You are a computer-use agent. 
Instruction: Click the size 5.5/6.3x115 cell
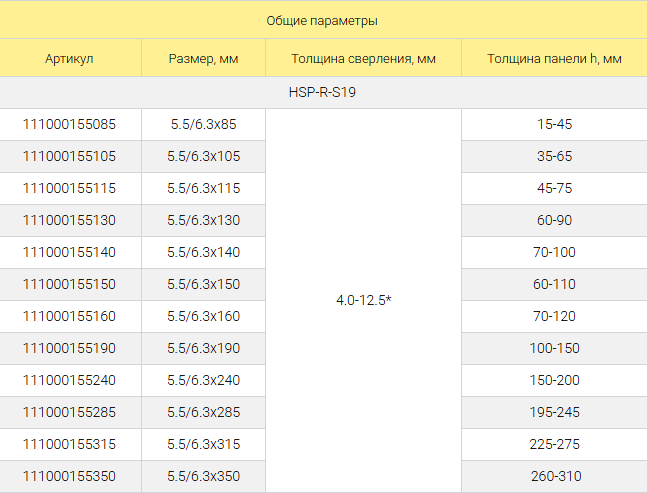203,188
